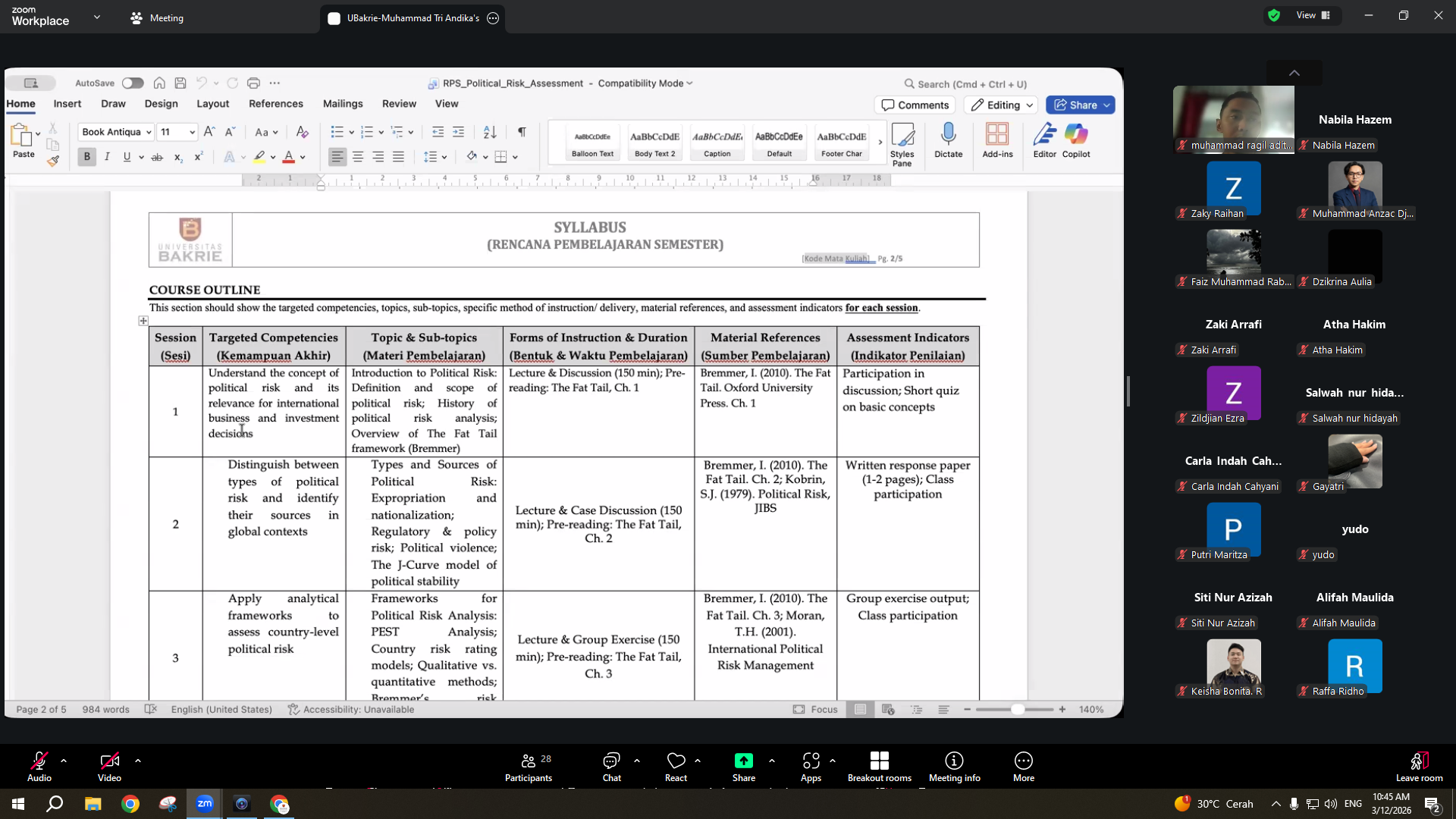Viewport: 1456px width, 819px height.
Task: Toggle Bold formatting
Action: coord(86,157)
